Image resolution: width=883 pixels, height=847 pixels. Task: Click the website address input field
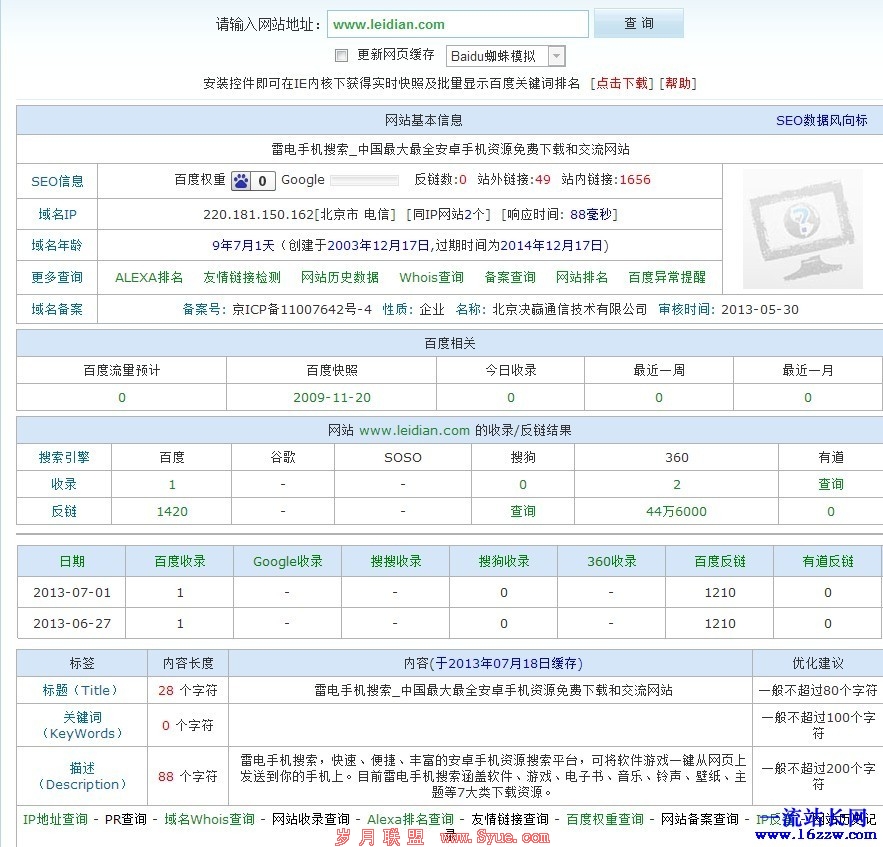click(457, 24)
